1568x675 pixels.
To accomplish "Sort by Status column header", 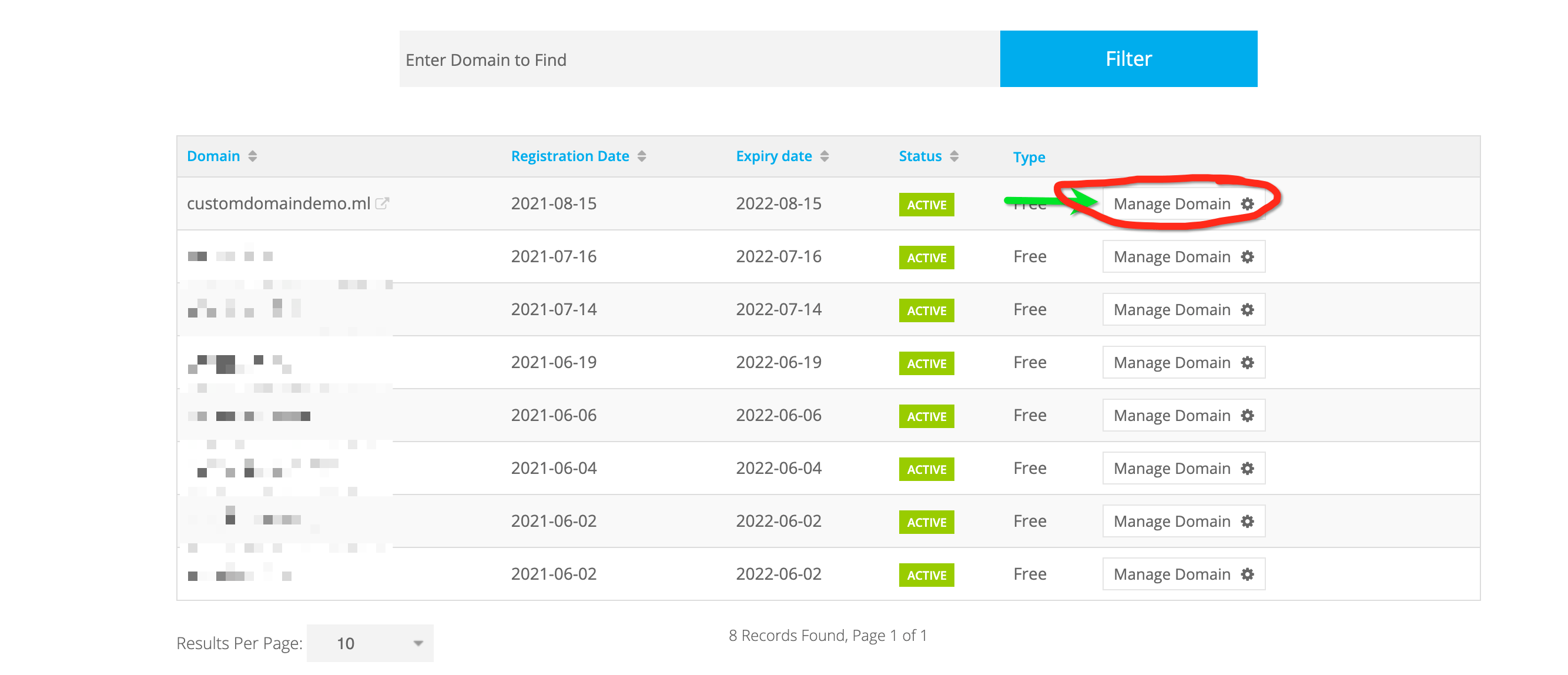I will (x=920, y=156).
